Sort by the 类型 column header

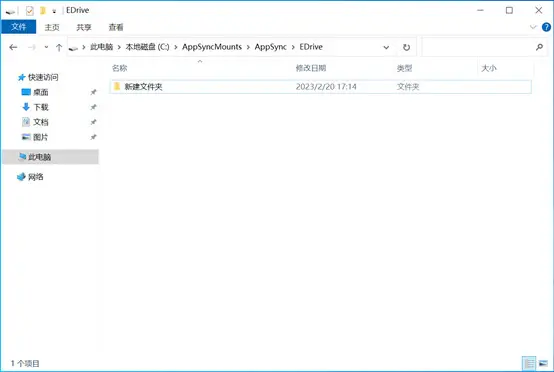[x=405, y=68]
